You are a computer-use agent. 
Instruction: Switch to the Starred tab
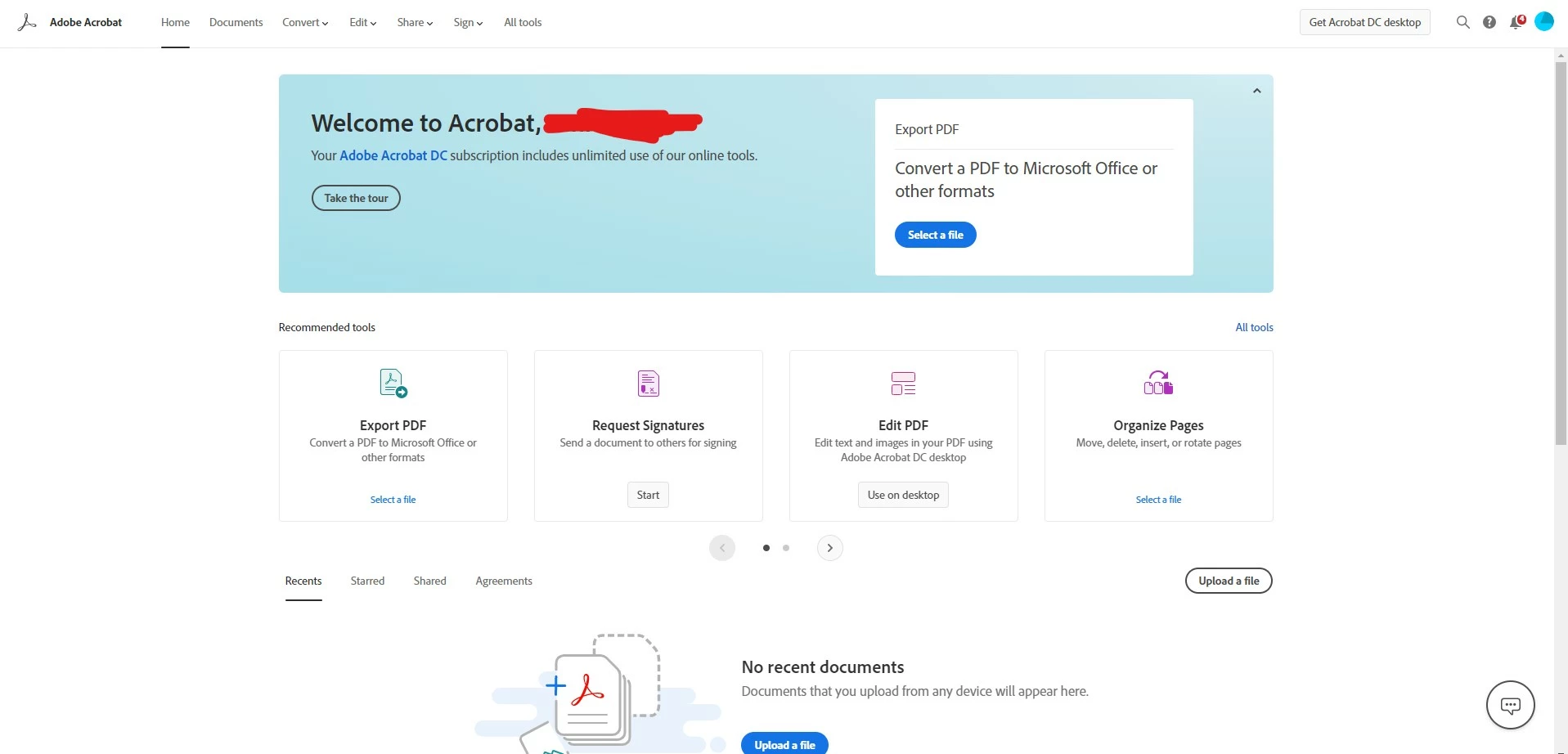(367, 581)
